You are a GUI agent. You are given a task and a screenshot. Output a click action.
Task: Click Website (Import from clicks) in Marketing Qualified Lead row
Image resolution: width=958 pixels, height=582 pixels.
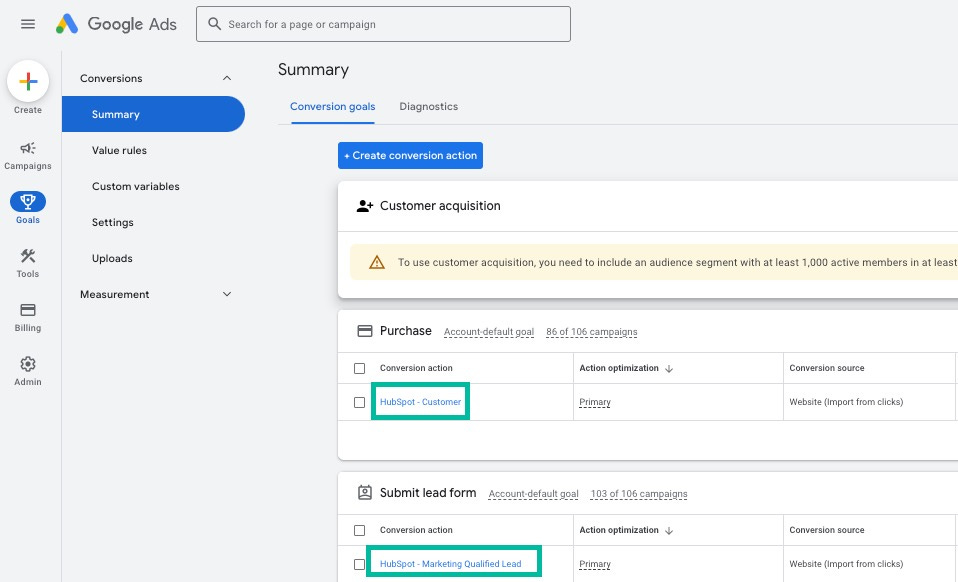pyautogui.click(x=846, y=564)
